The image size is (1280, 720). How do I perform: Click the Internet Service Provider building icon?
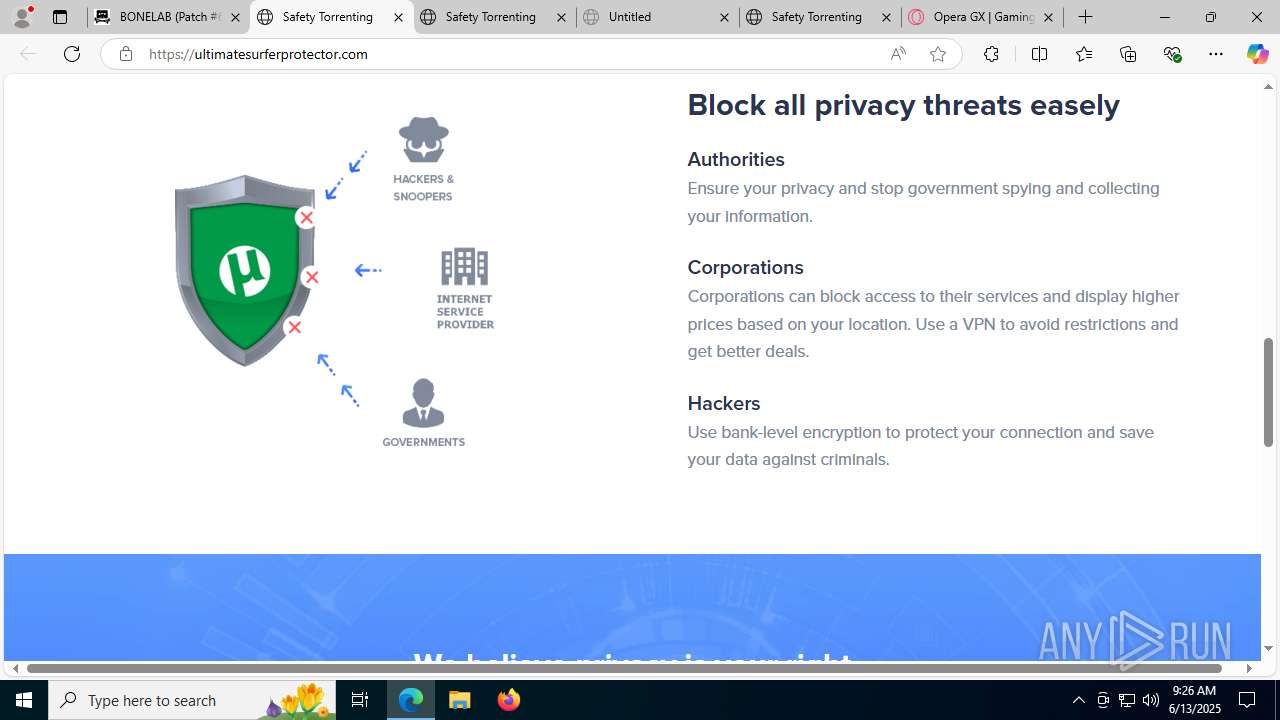(464, 267)
